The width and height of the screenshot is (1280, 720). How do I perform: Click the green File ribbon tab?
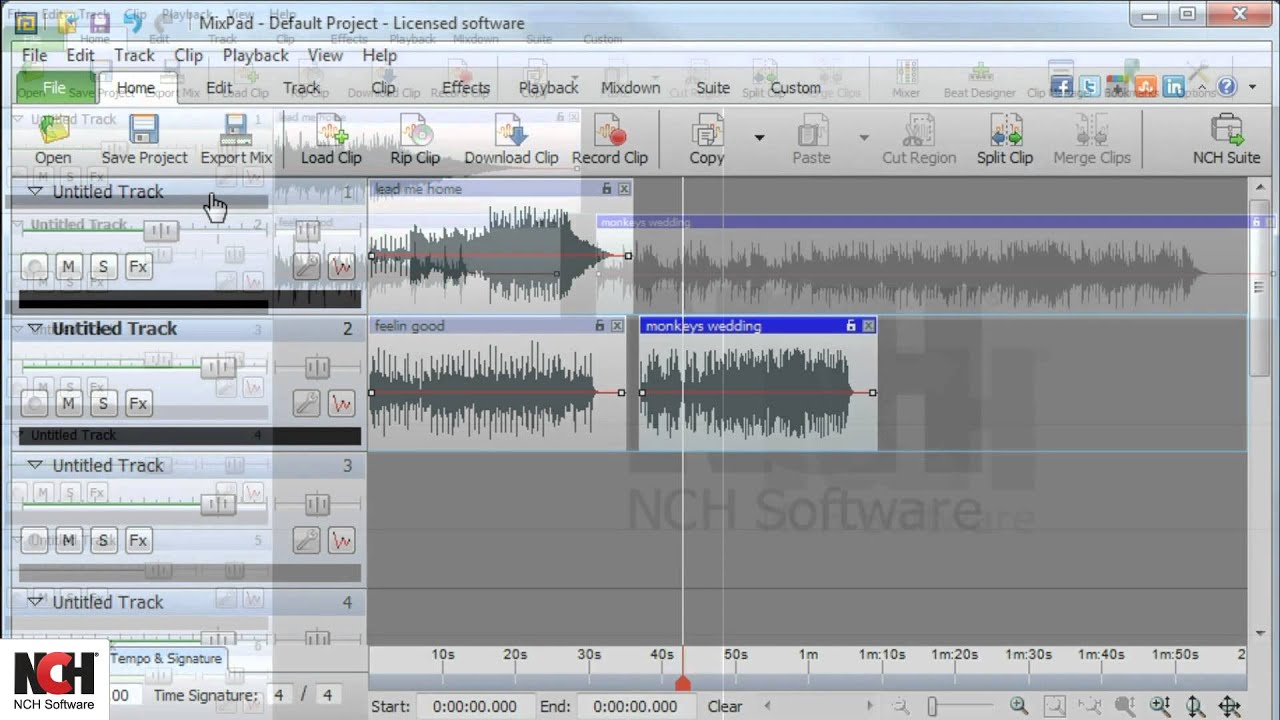54,88
